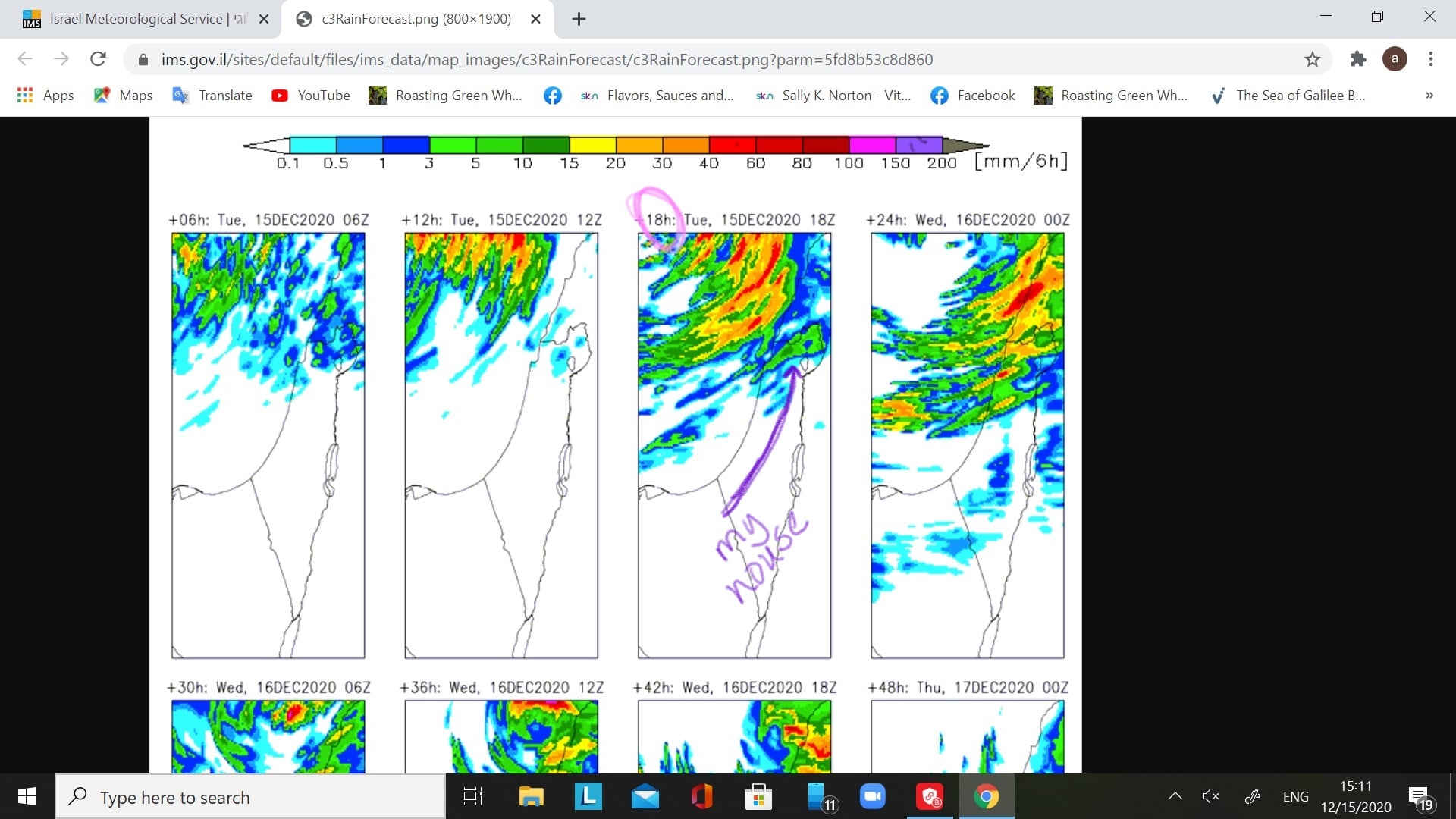
Task: Launch Zoom from the taskbar
Action: pos(873,796)
